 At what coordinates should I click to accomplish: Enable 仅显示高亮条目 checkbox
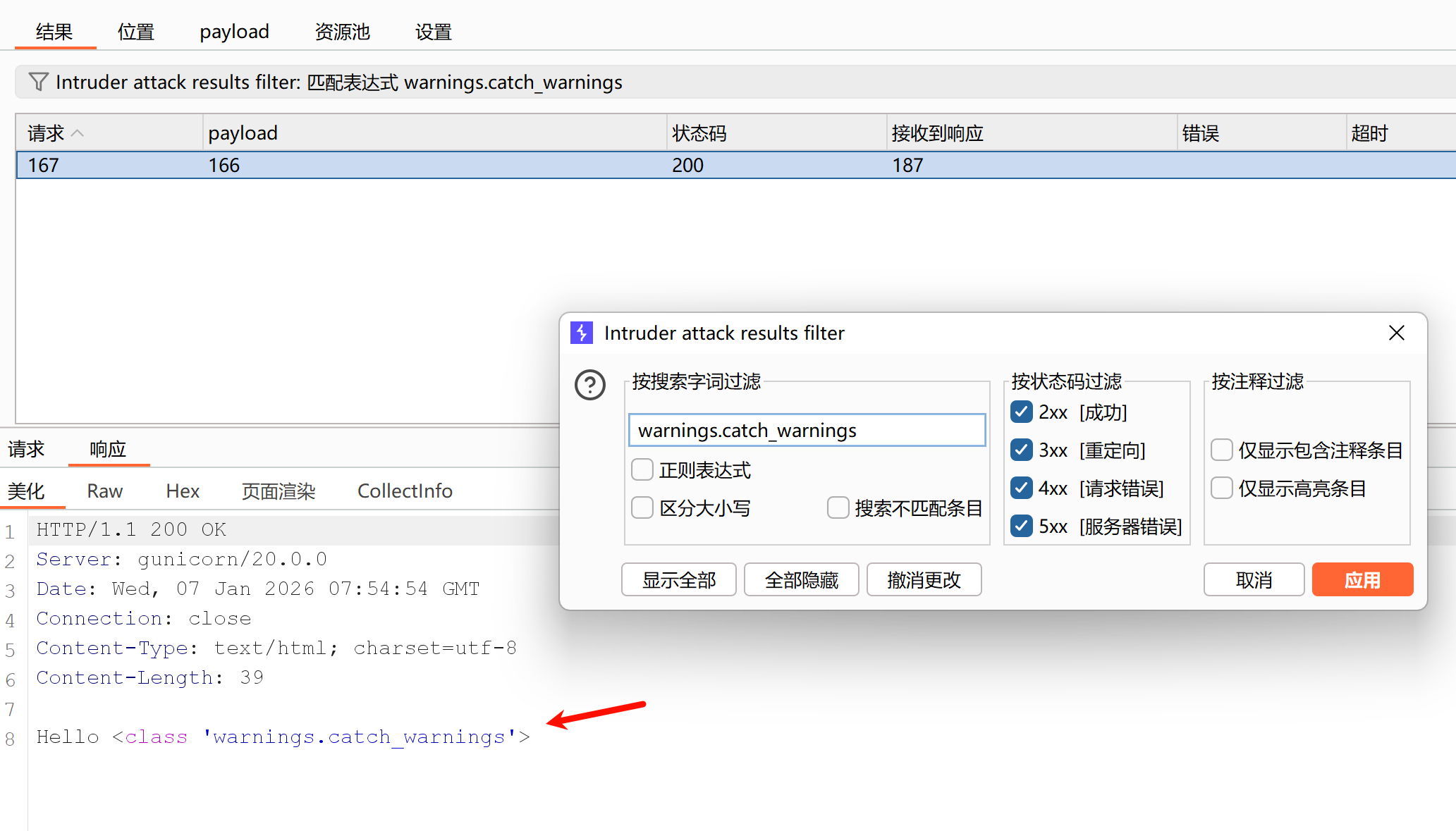tap(1221, 488)
